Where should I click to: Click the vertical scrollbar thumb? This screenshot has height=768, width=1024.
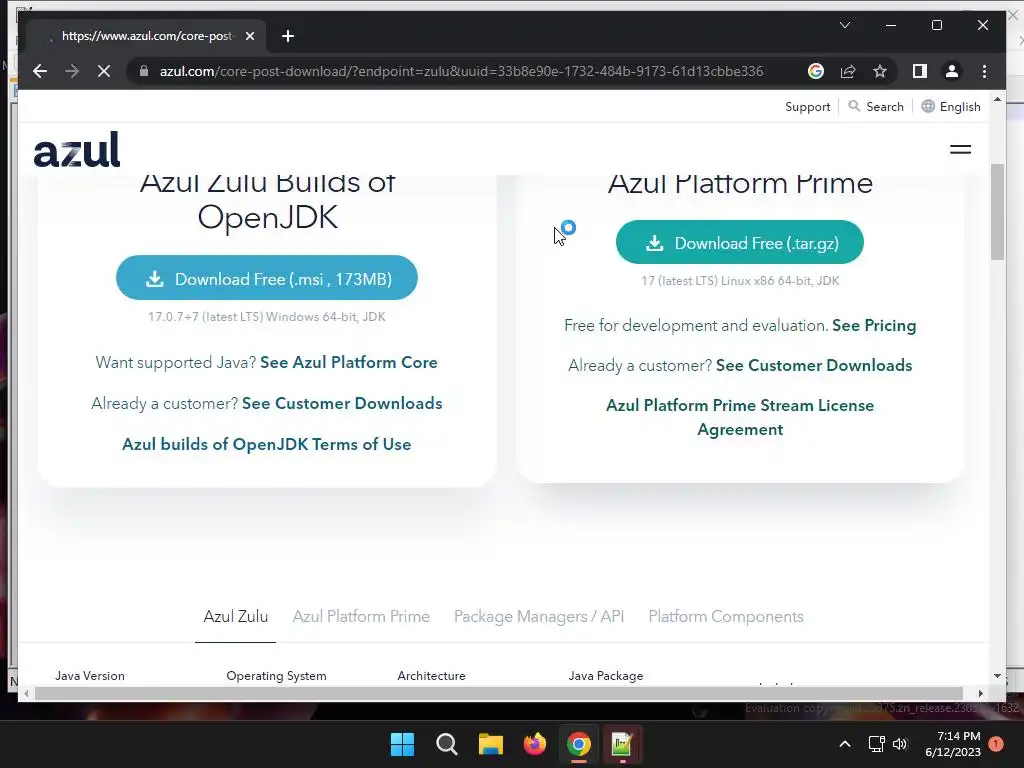tap(997, 212)
